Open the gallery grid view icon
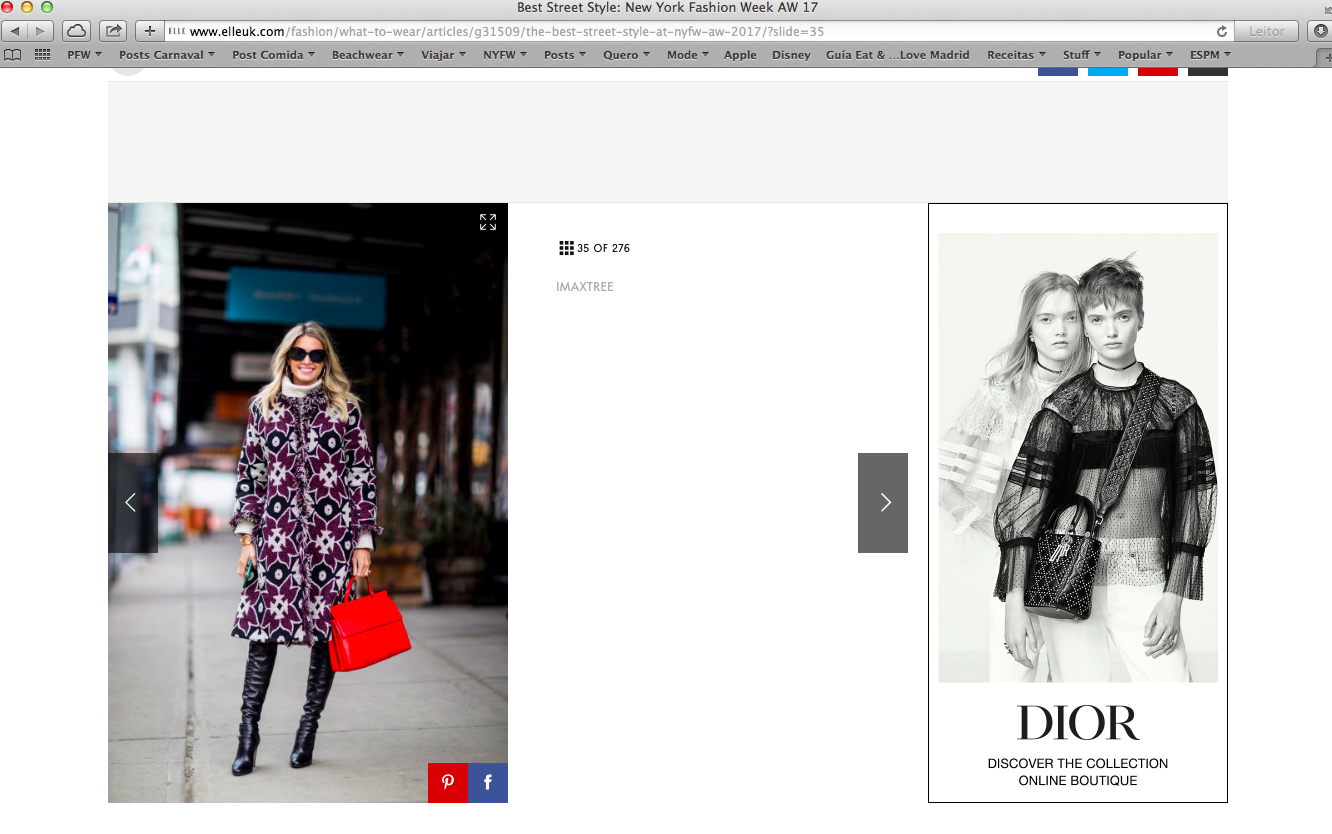1332x834 pixels. [x=566, y=248]
